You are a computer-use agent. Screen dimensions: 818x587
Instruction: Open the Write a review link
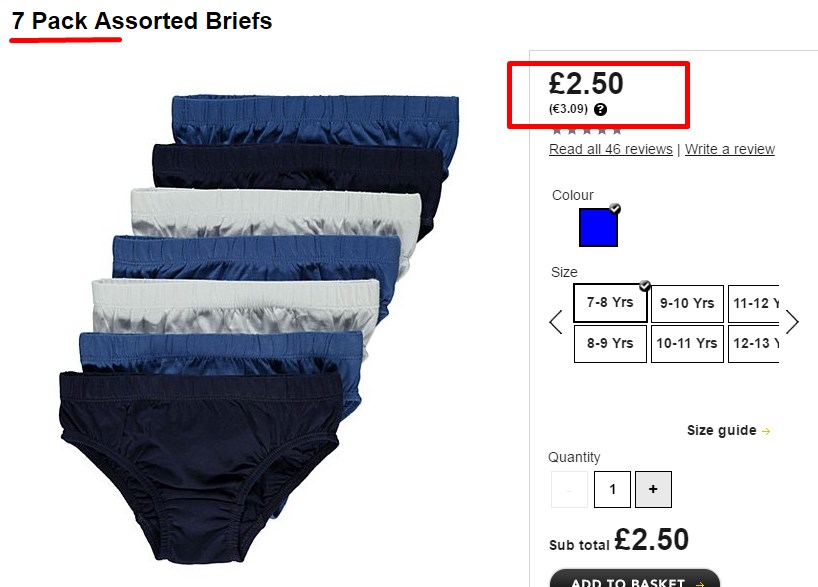(729, 149)
